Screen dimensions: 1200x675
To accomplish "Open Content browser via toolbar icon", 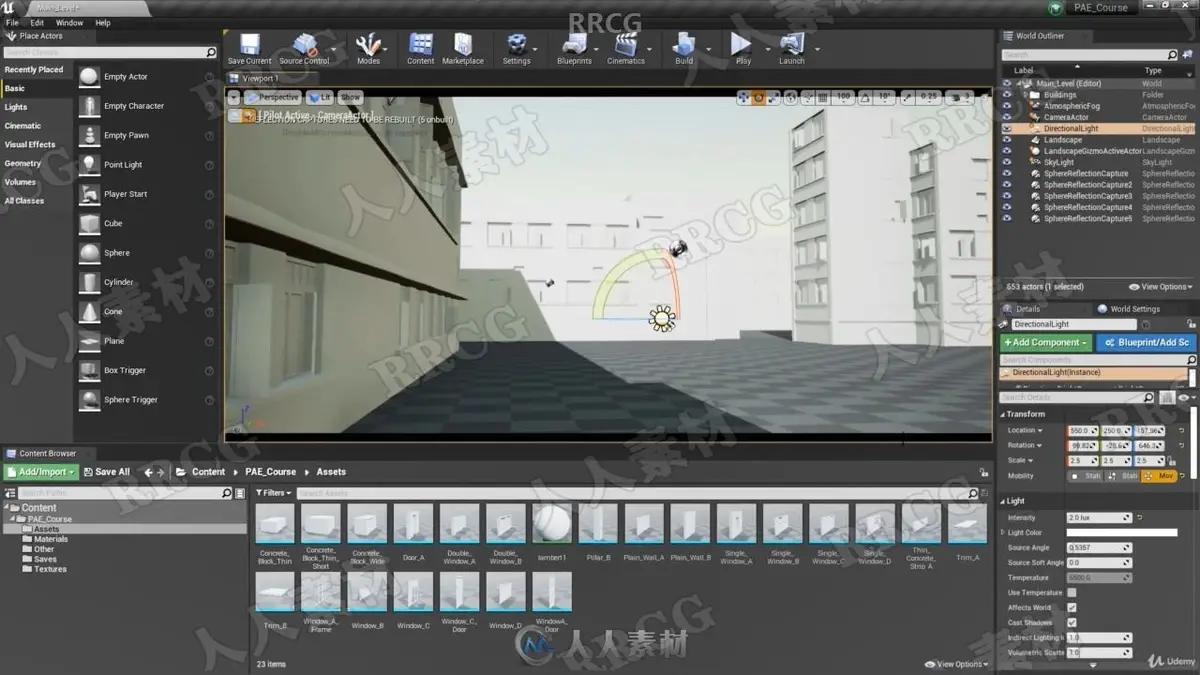I will (421, 44).
